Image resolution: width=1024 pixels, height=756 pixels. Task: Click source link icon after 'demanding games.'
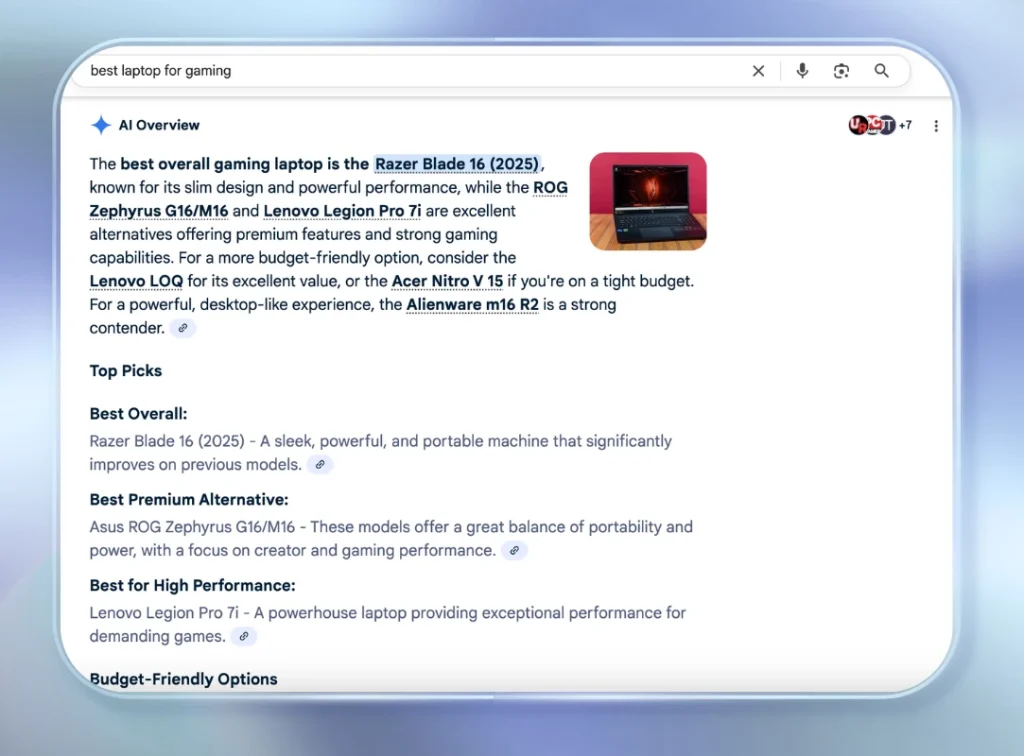(x=244, y=636)
